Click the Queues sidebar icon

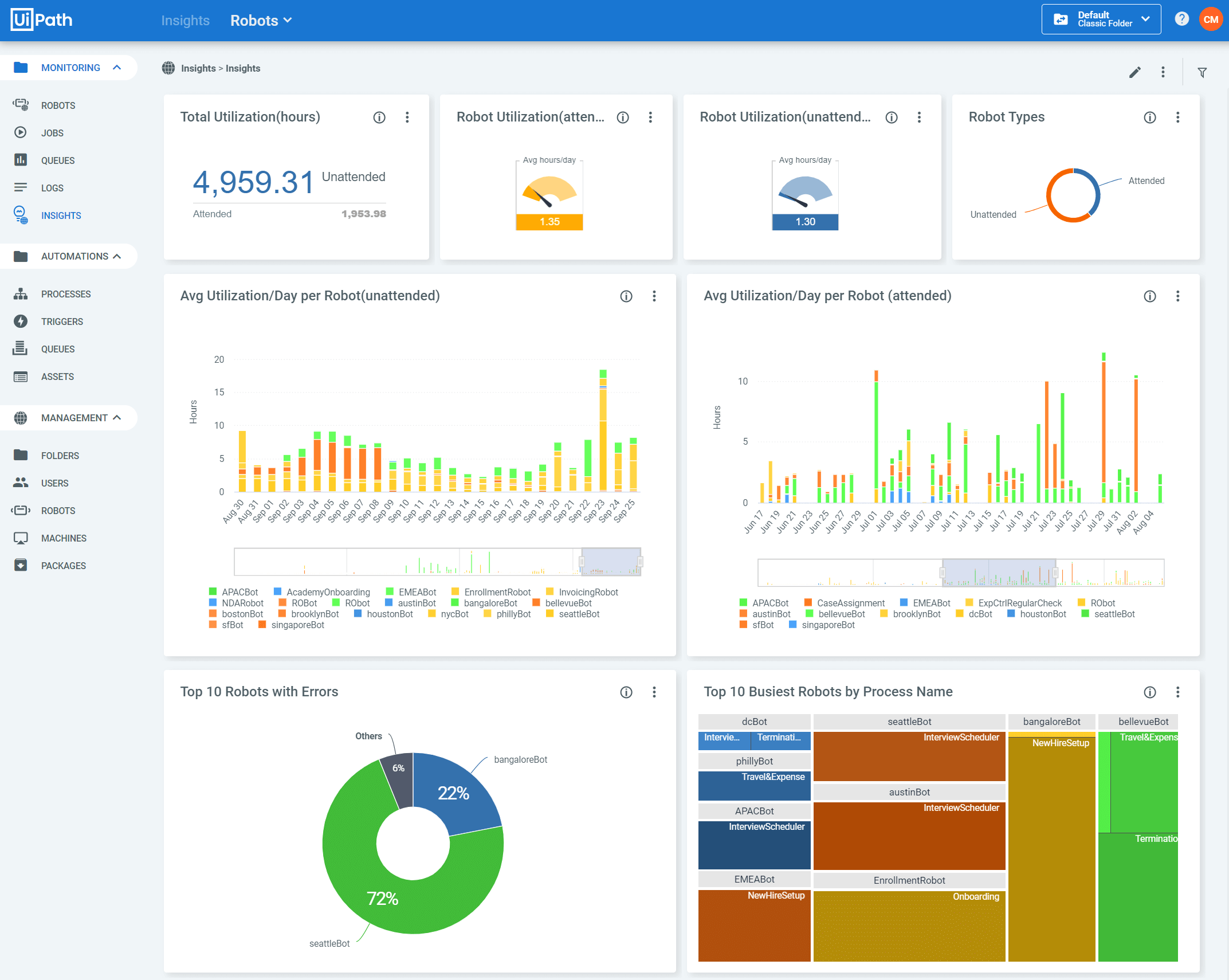[x=21, y=159]
